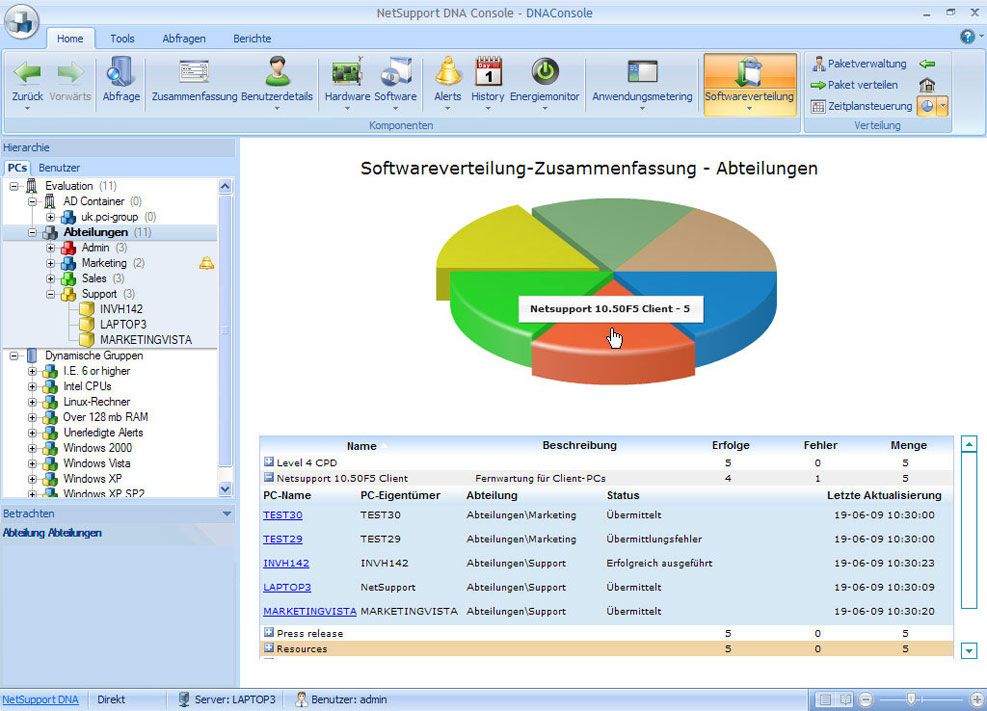Toggle list view in the status bar
This screenshot has width=987, height=711.
click(824, 700)
